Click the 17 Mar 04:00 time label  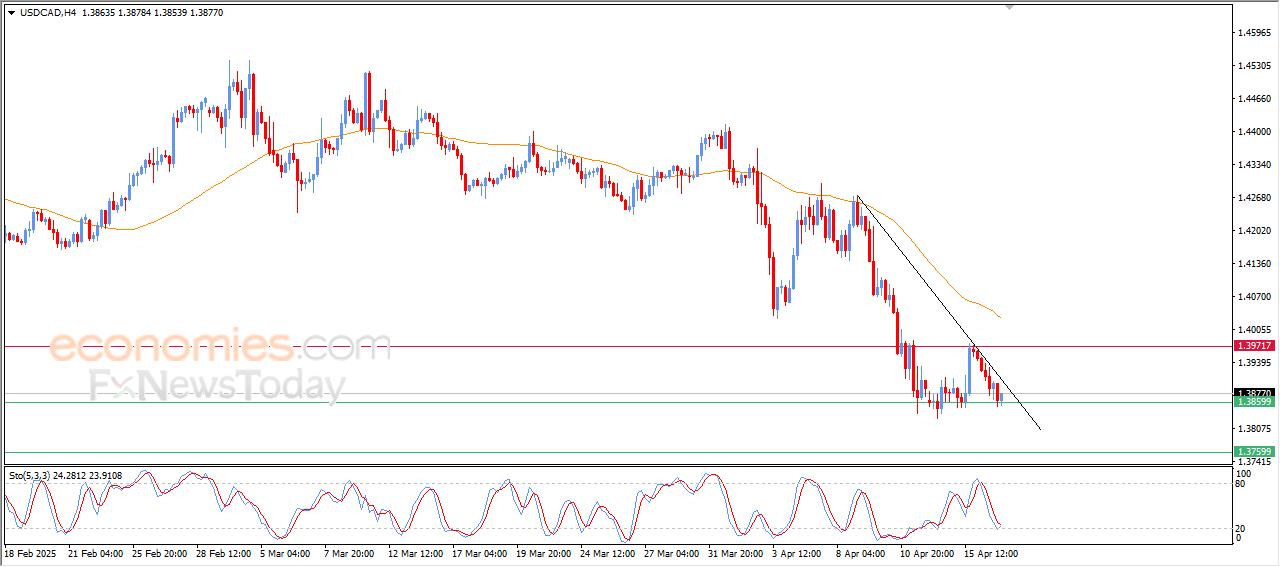480,553
